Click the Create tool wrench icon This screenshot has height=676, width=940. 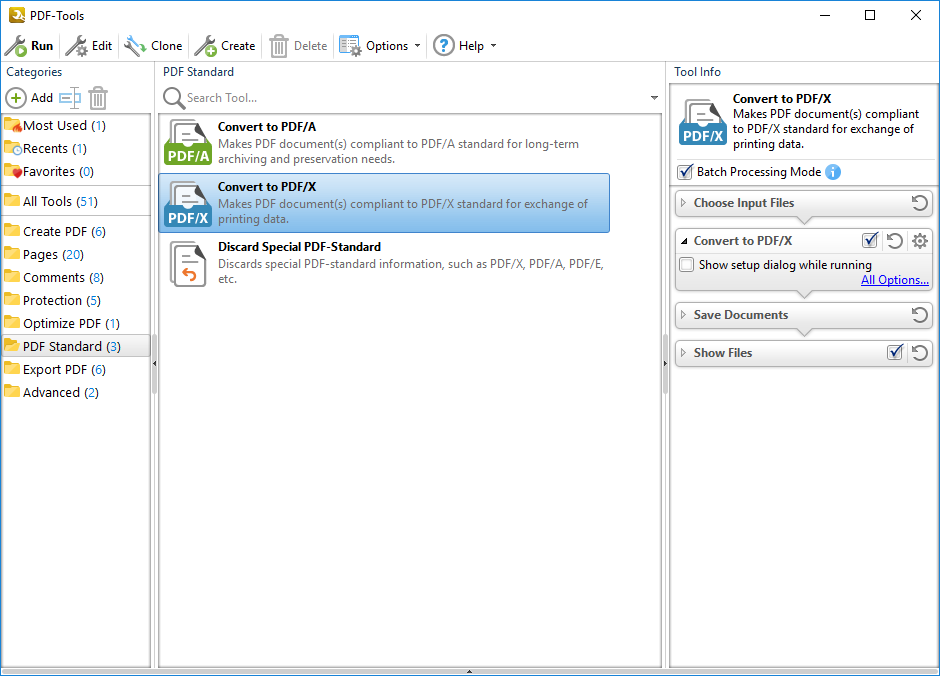pos(205,46)
